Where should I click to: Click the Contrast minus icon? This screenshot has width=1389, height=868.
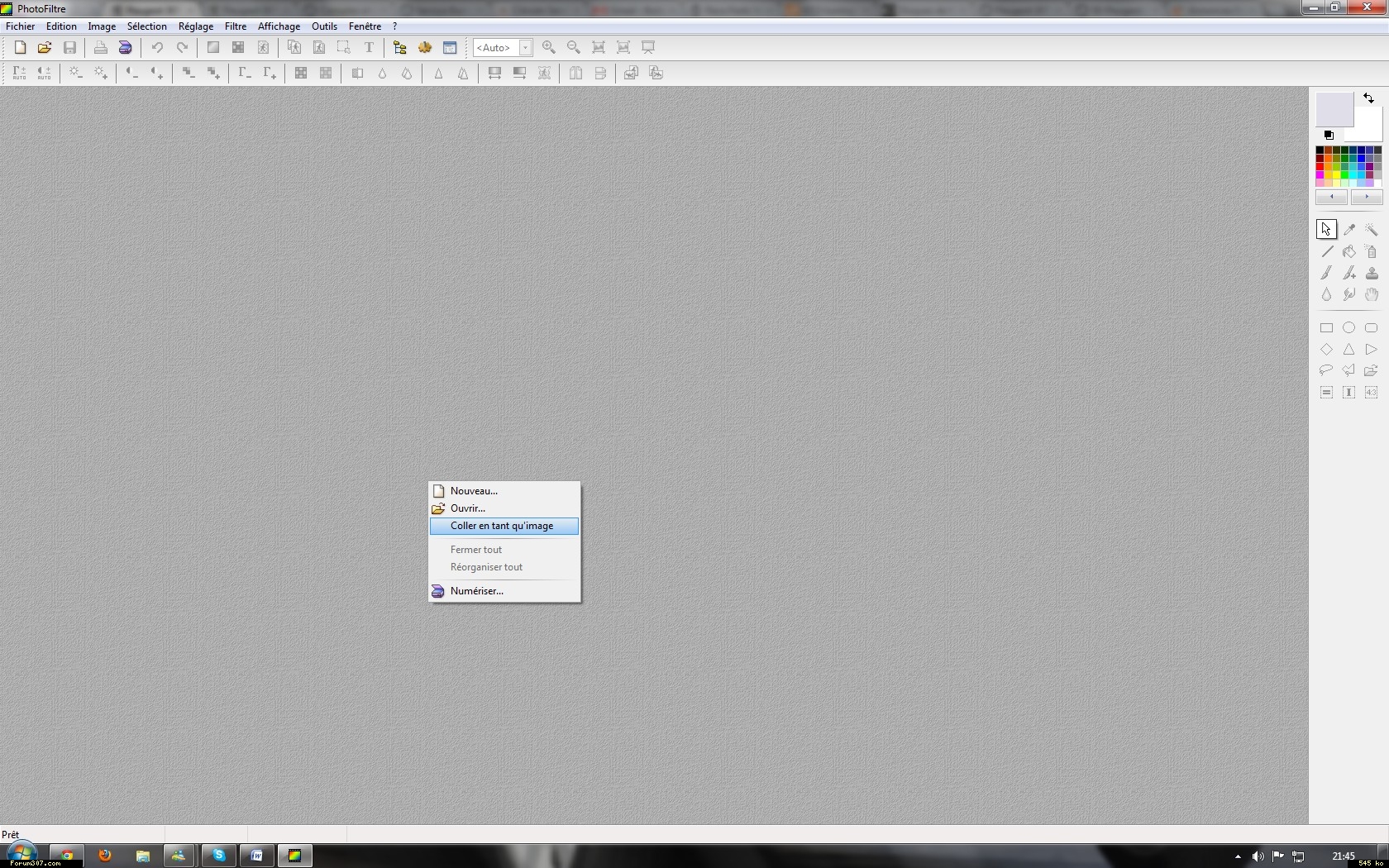pos(132,74)
